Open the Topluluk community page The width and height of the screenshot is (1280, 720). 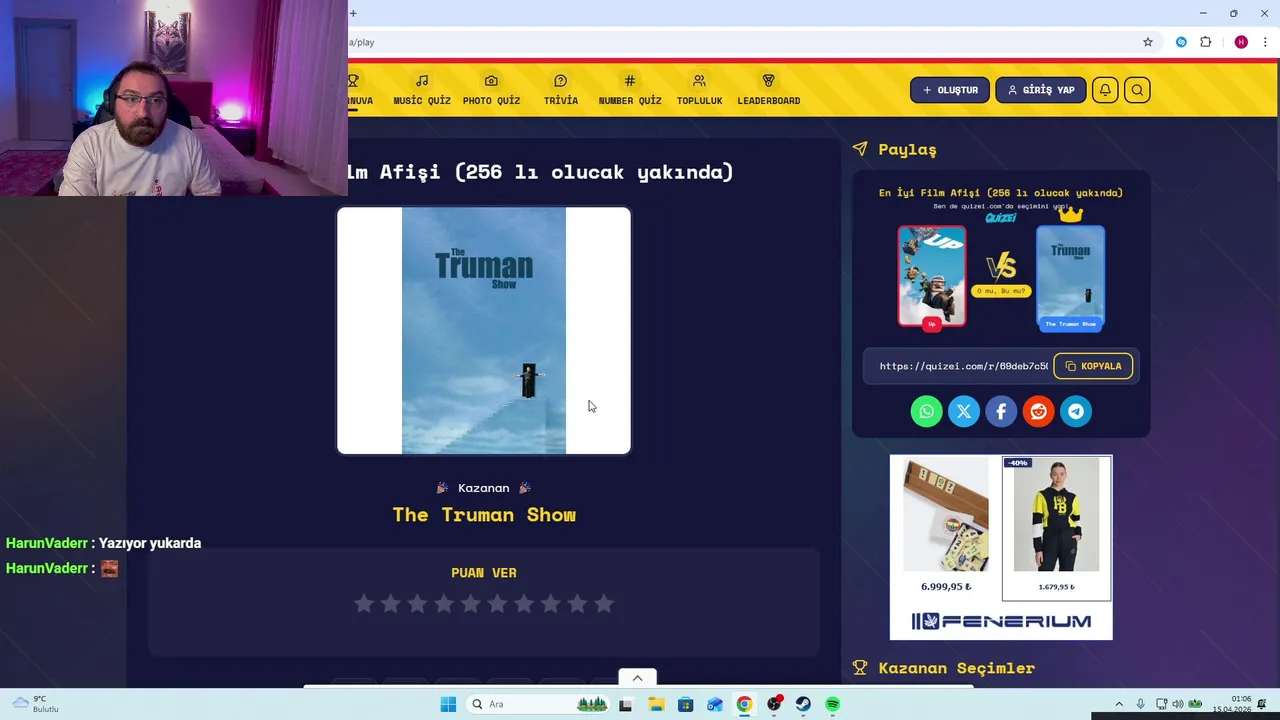[x=699, y=90]
